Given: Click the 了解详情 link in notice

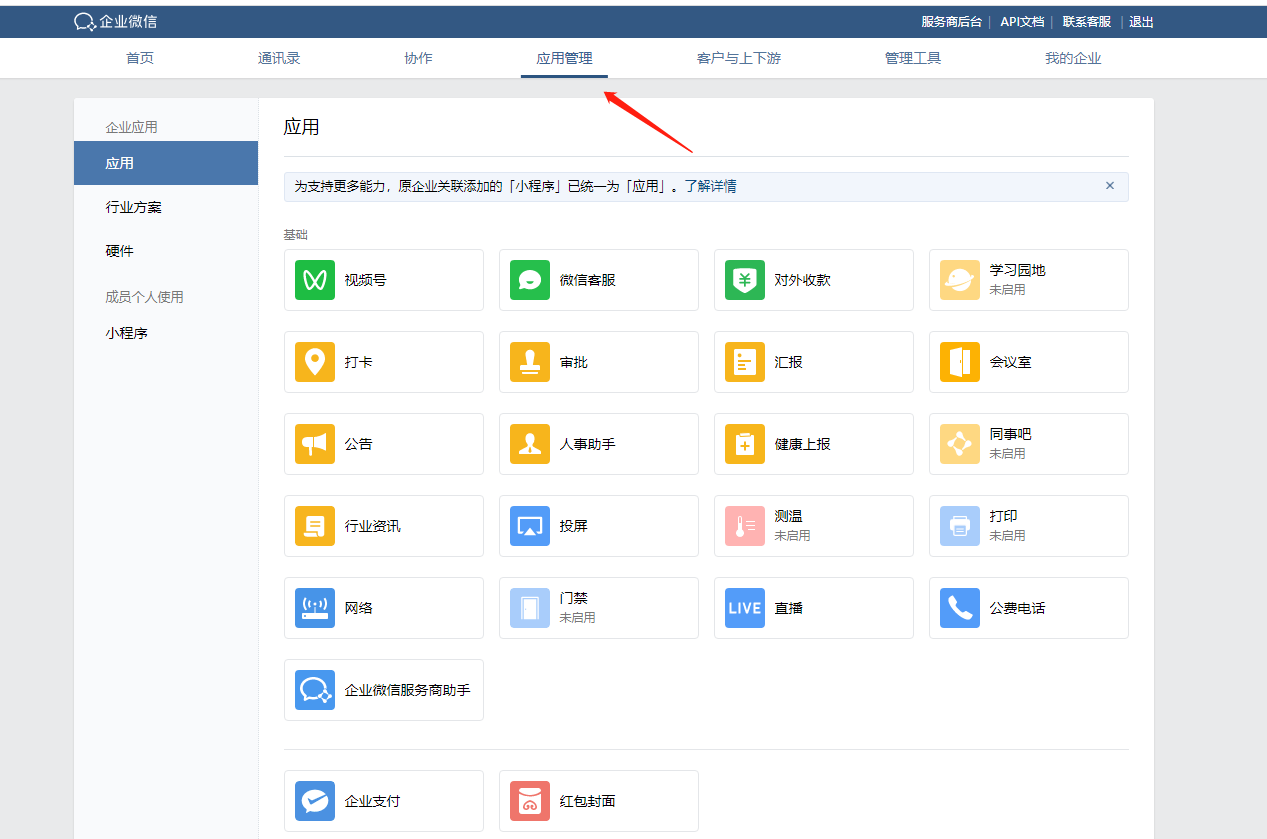Looking at the screenshot, I should click(x=710, y=186).
